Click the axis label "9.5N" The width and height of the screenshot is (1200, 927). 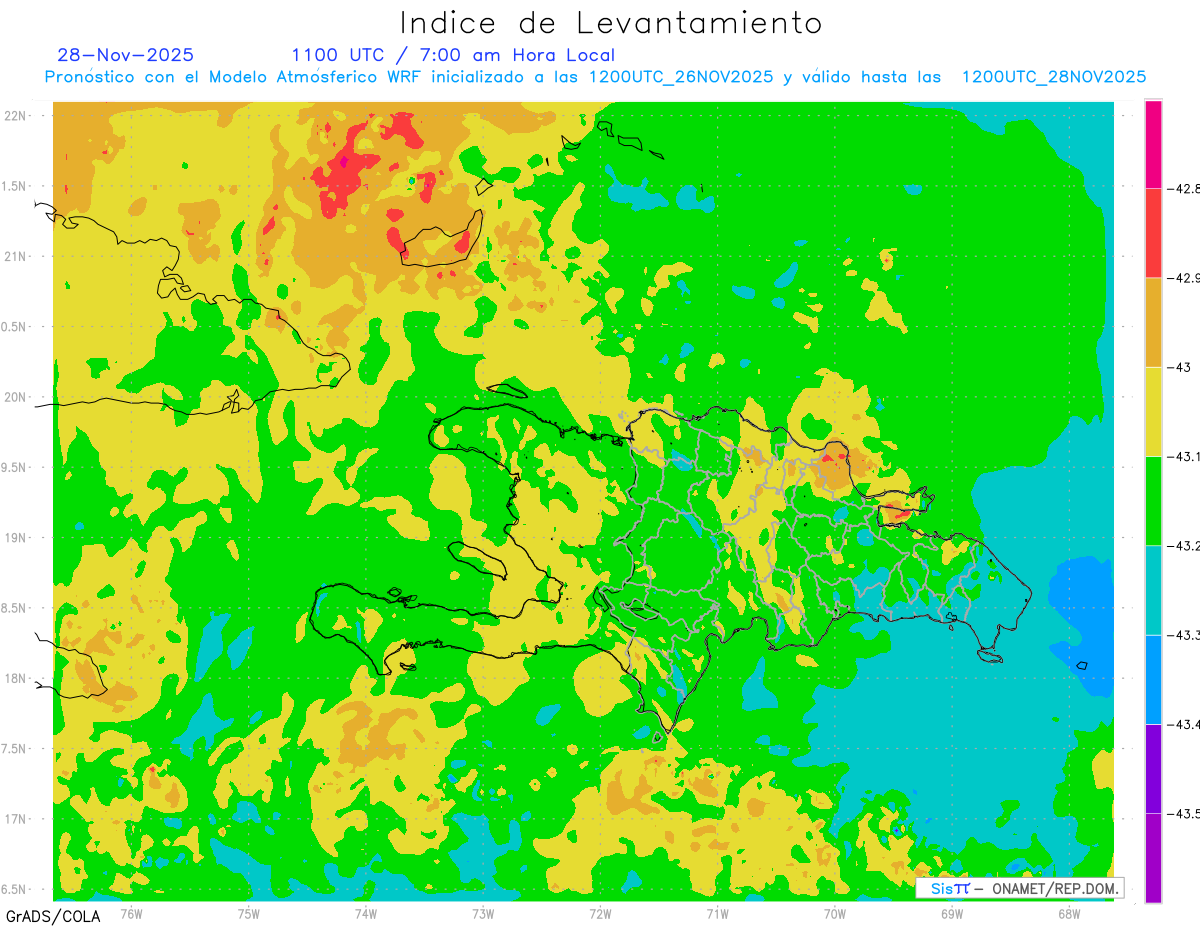pos(14,467)
